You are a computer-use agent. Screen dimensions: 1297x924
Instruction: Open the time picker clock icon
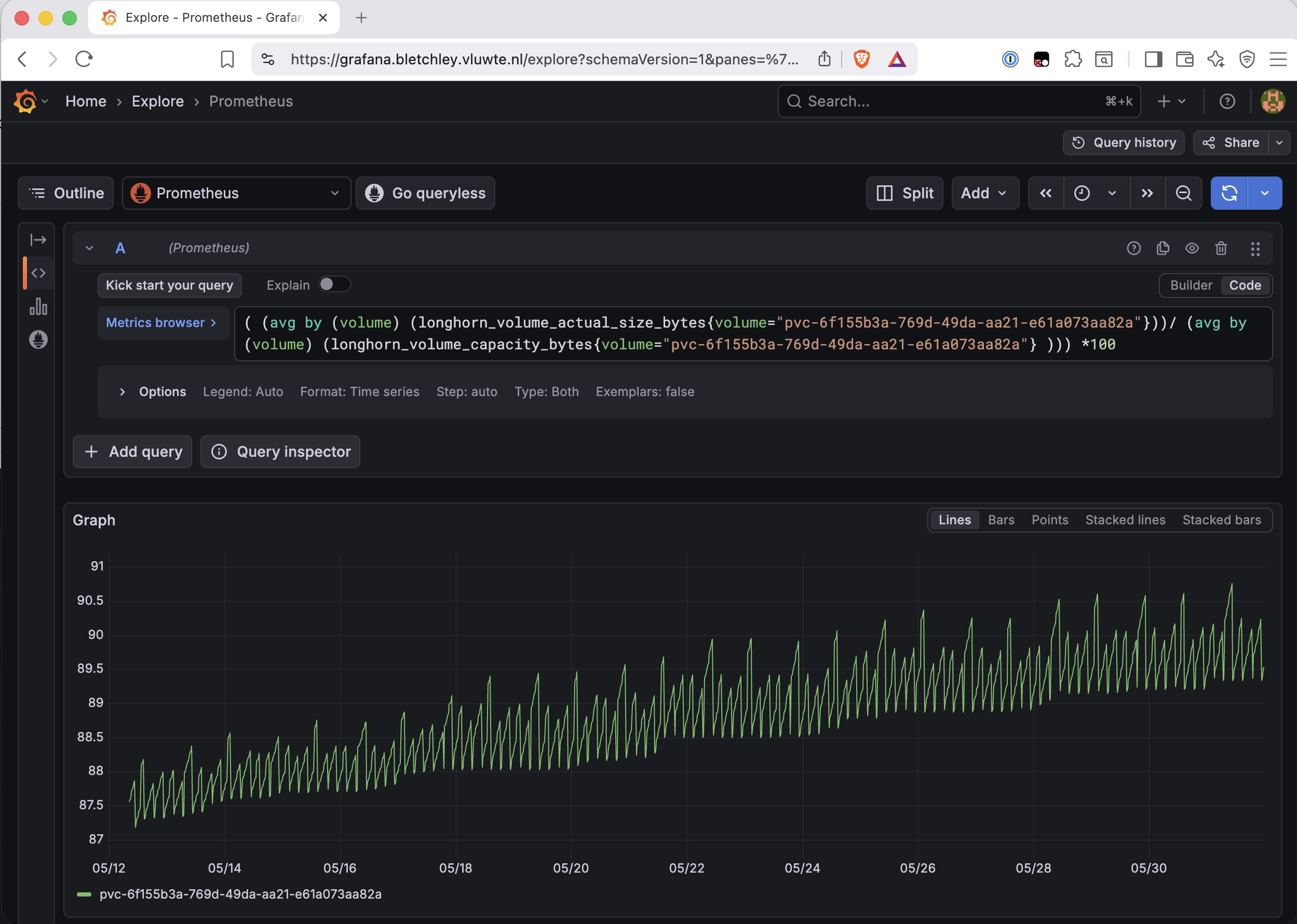pos(1082,194)
